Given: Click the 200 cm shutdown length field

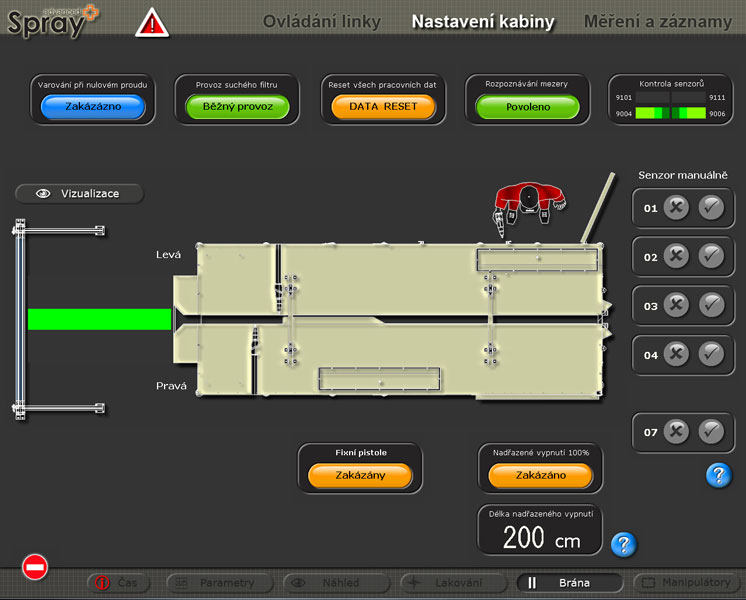Looking at the screenshot, I should (540, 538).
